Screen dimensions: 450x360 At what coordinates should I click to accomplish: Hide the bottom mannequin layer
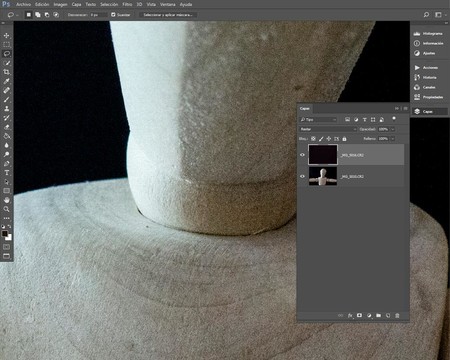[302, 176]
